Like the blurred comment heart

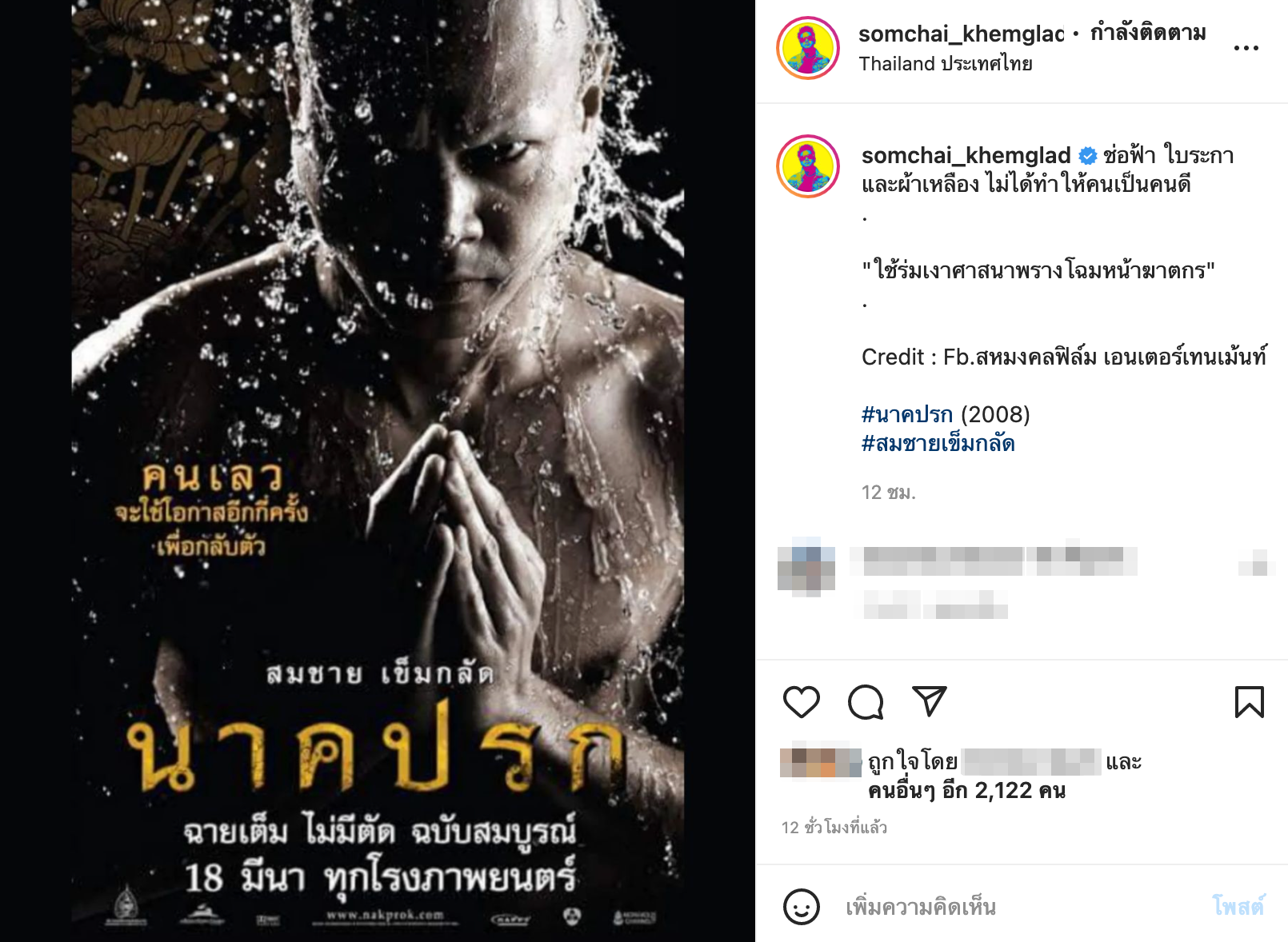1258,562
